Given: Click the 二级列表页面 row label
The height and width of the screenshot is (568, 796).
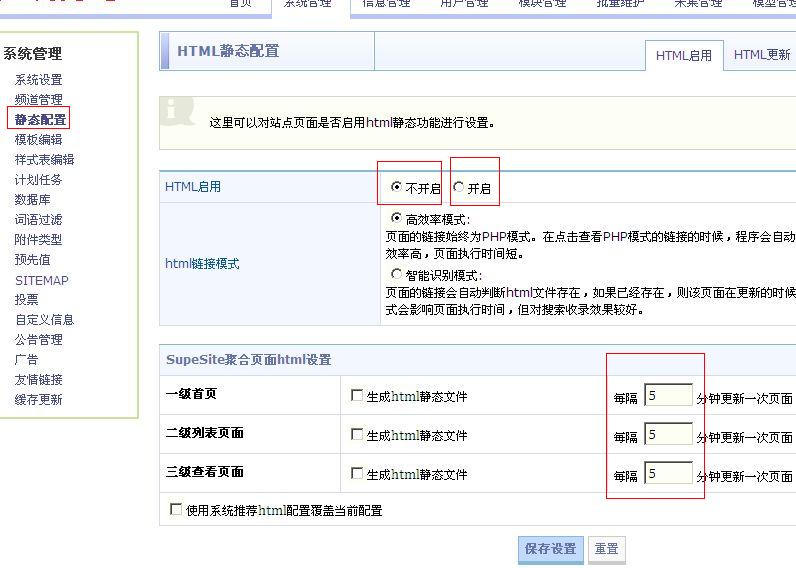Looking at the screenshot, I should pos(205,433).
